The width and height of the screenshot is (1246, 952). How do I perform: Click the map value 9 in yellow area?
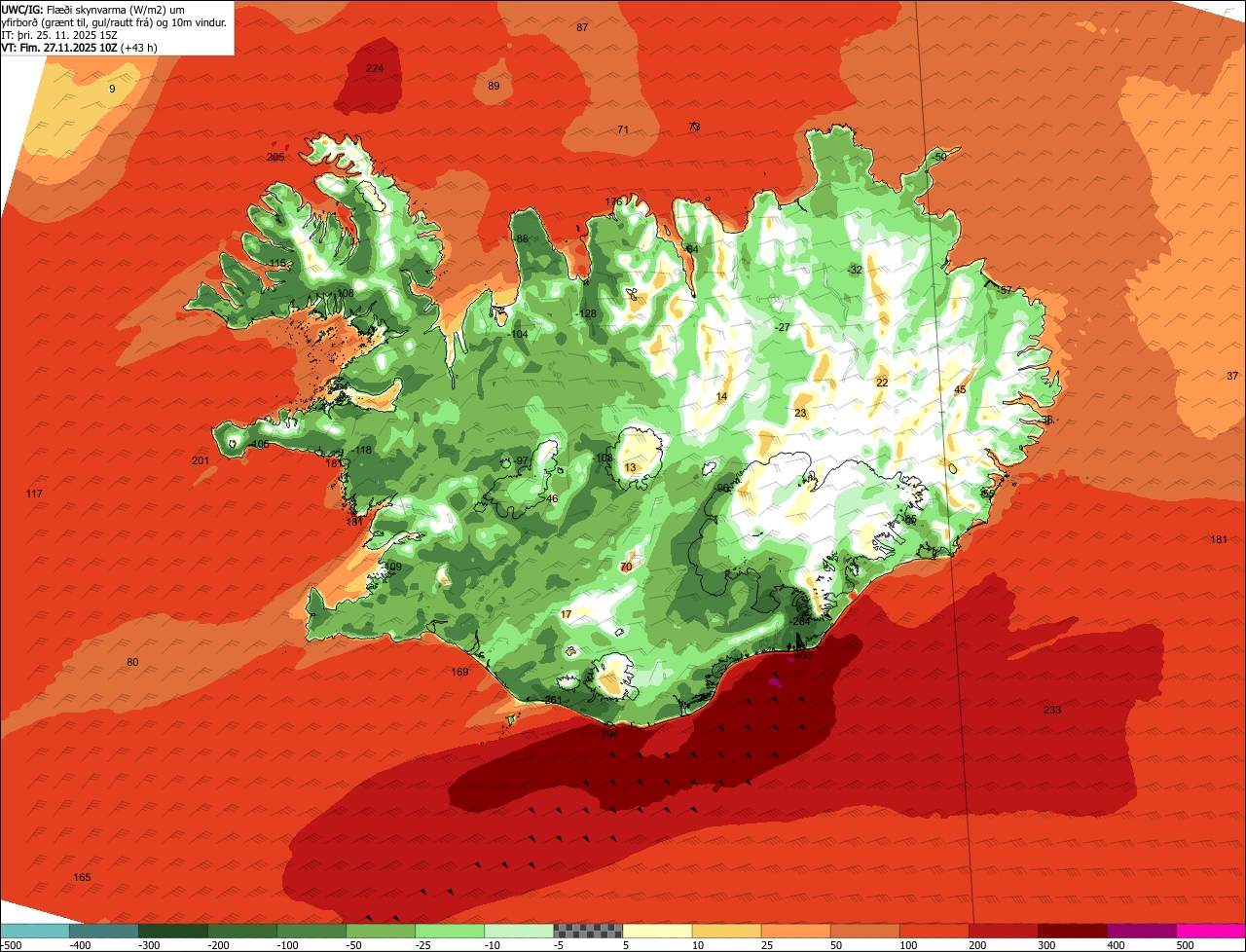click(112, 89)
